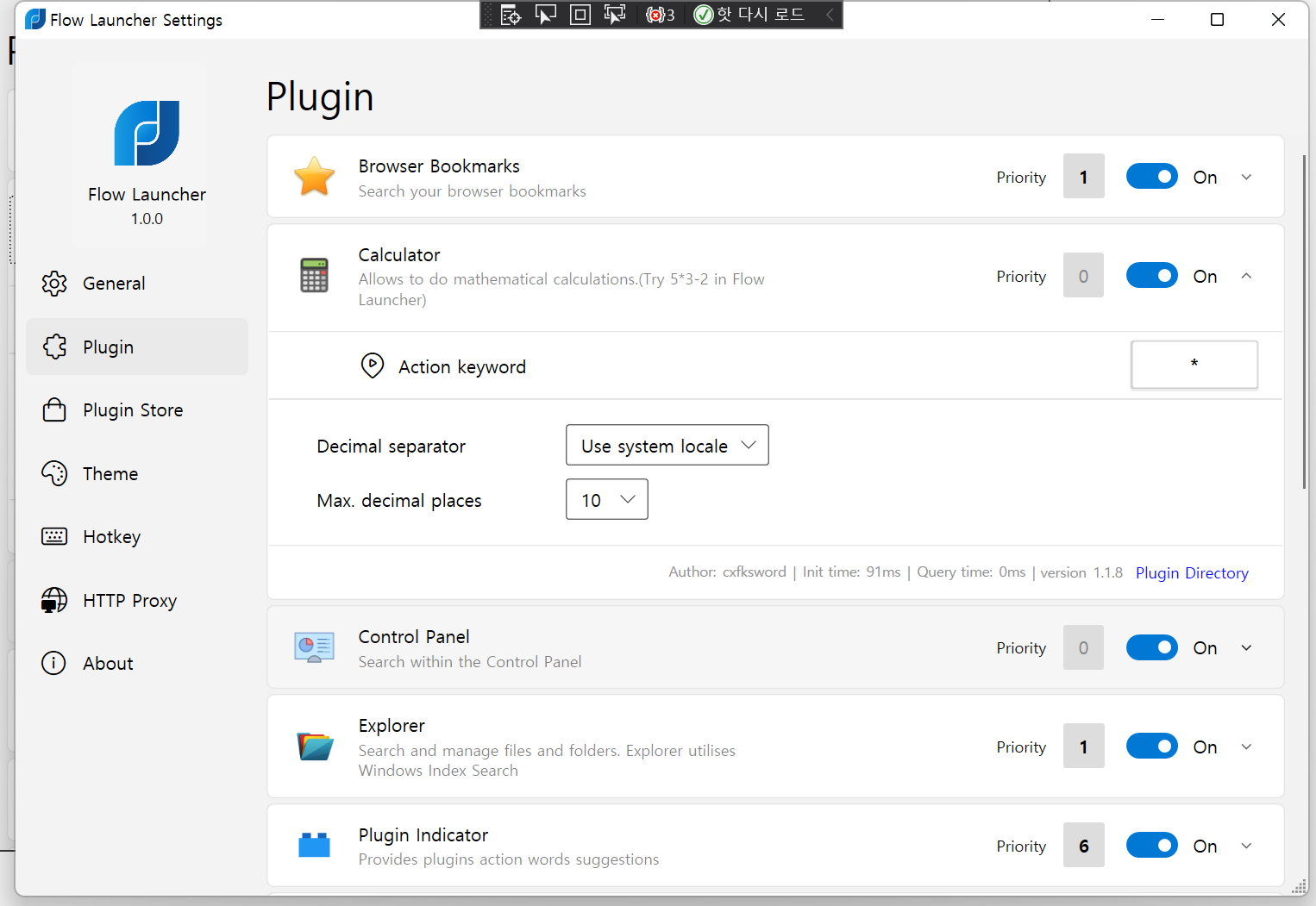This screenshot has width=1316, height=906.
Task: Click the Plugin Indicator blue brick icon
Action: click(314, 845)
